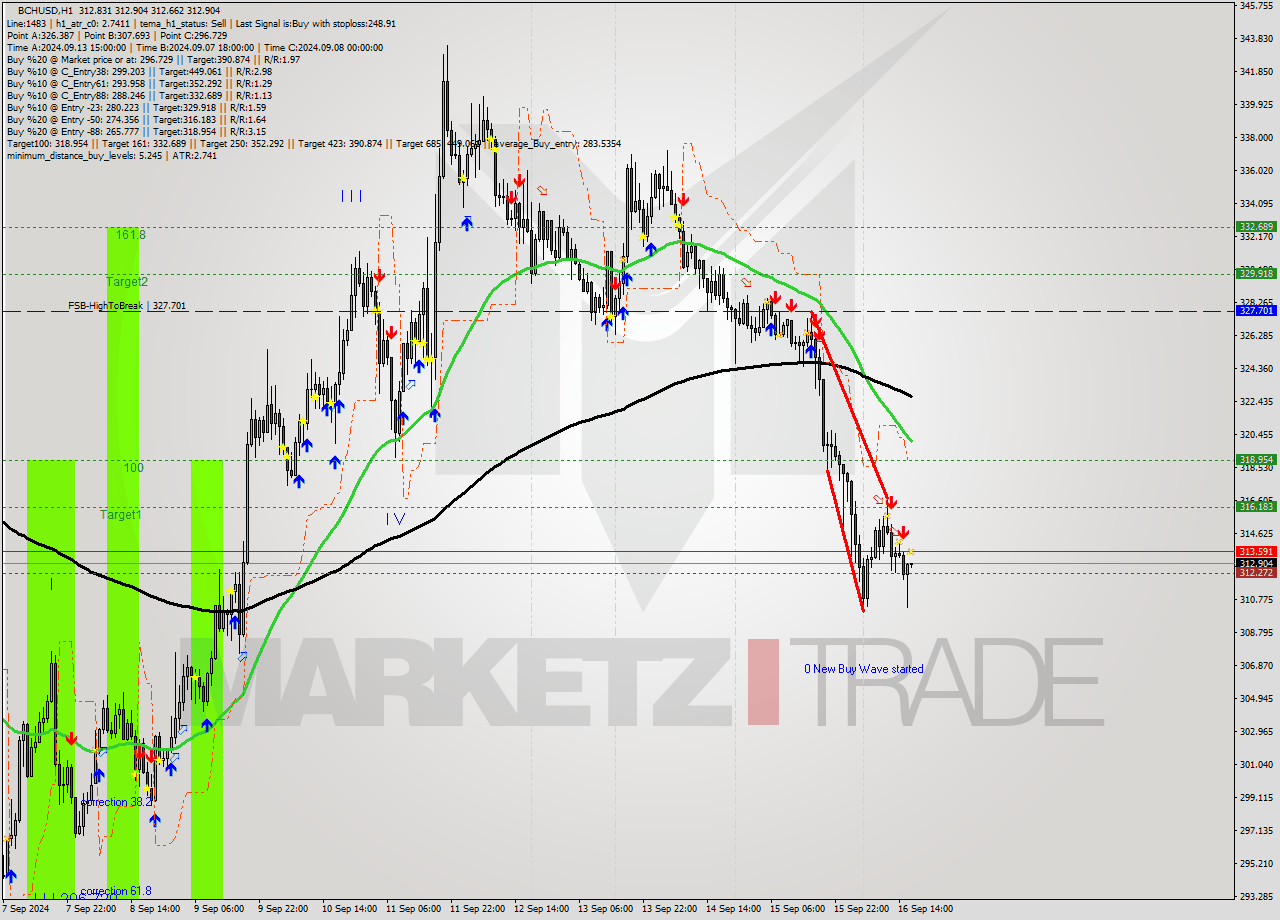Click the '16 Sep 14:00' time axis label
The image size is (1280, 920).
tap(925, 909)
